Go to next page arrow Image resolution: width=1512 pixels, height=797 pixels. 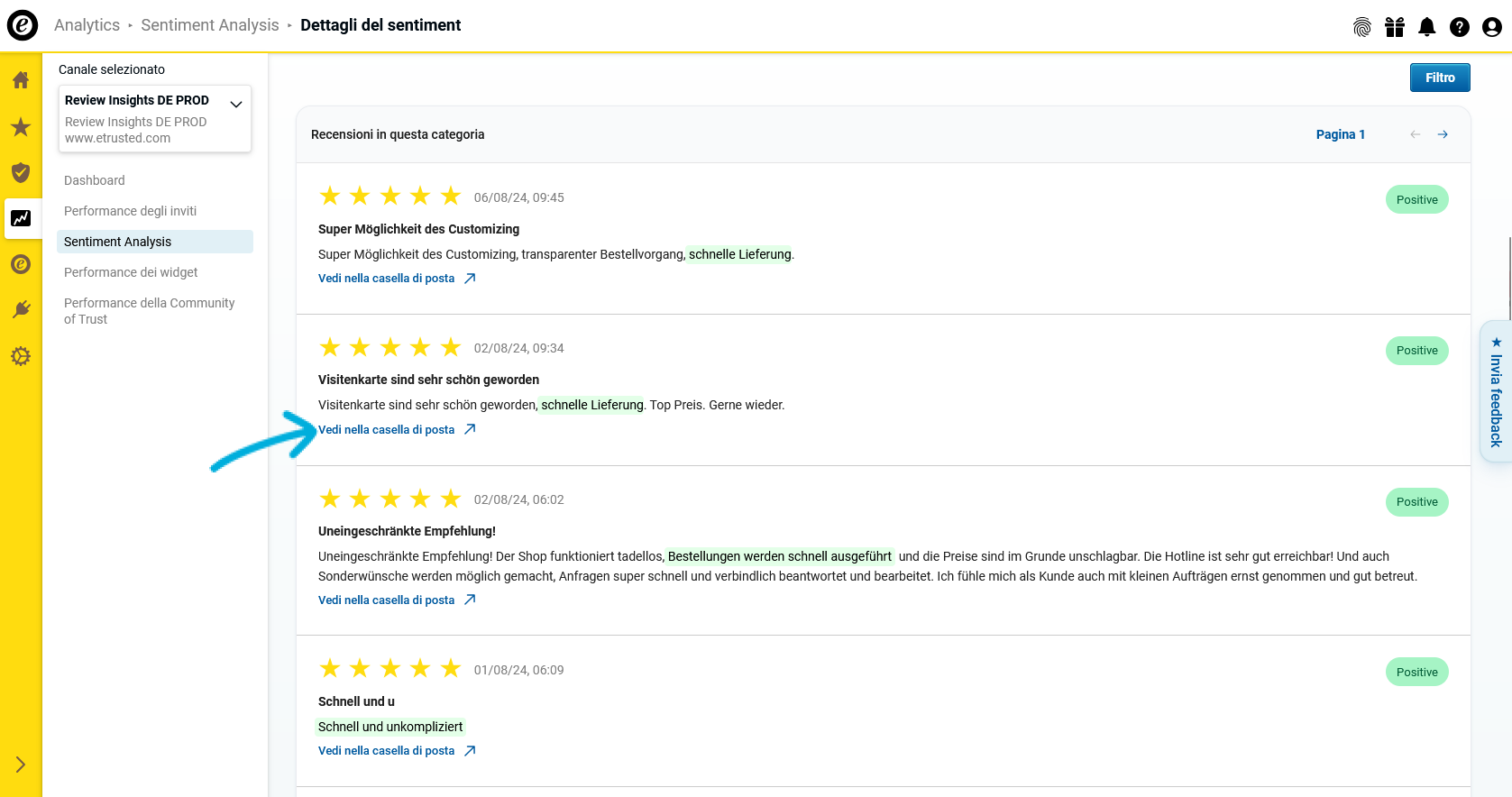(1443, 134)
